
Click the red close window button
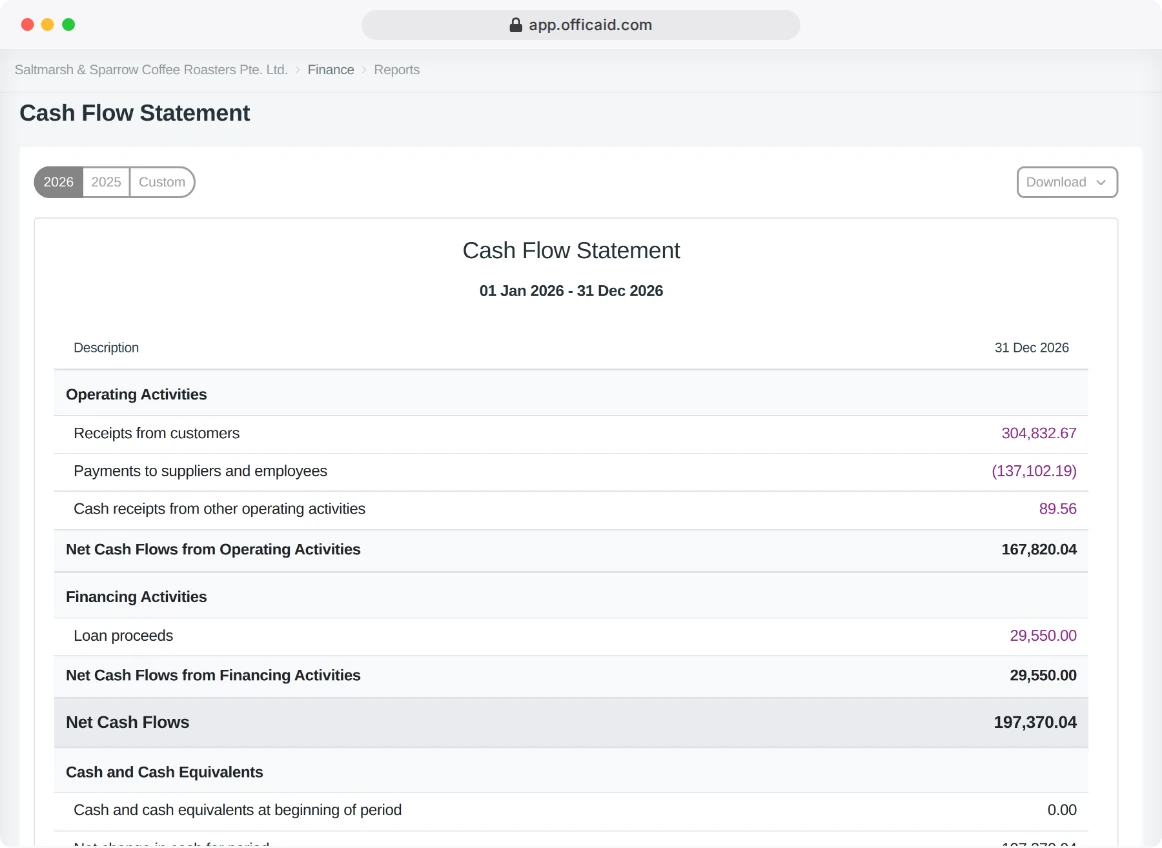(x=27, y=24)
